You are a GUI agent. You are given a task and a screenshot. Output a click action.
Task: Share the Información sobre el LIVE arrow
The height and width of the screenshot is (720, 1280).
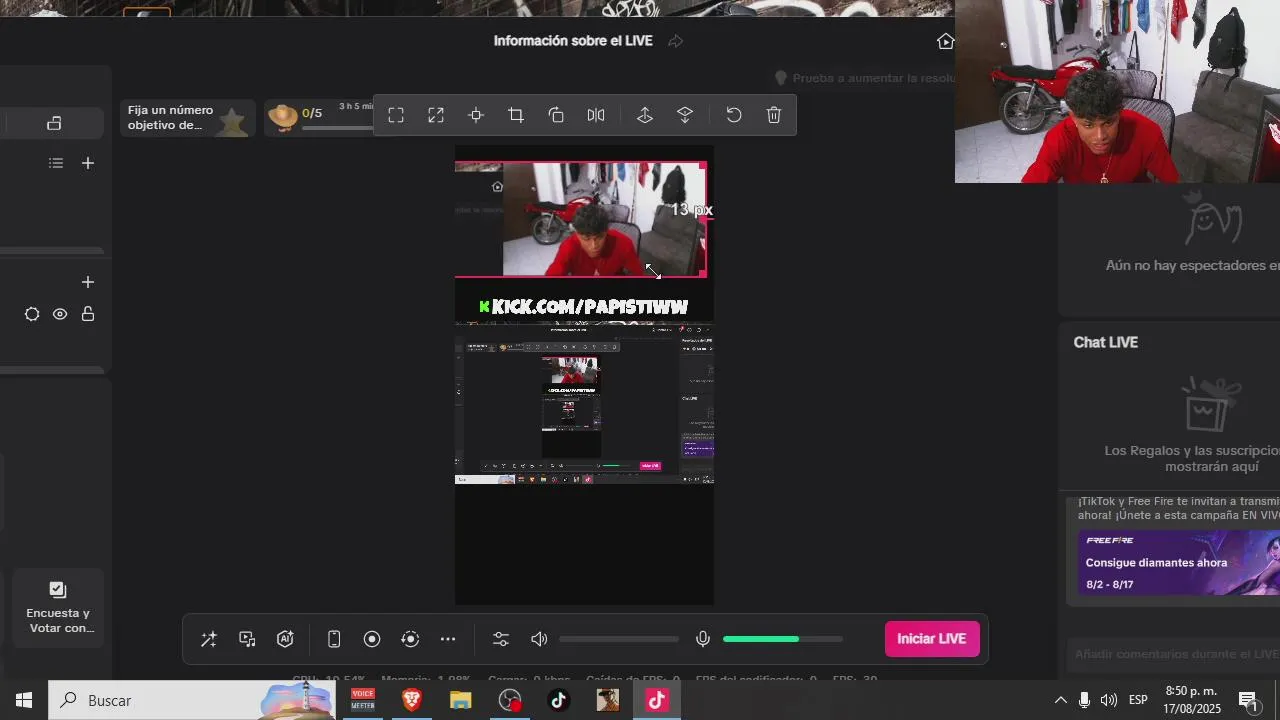(675, 41)
